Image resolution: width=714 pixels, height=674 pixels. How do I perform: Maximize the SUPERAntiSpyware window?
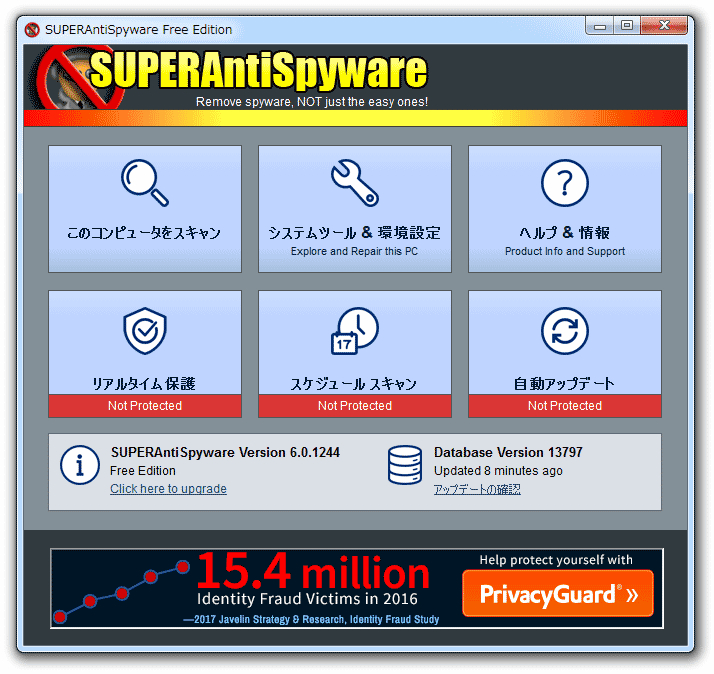tap(627, 26)
